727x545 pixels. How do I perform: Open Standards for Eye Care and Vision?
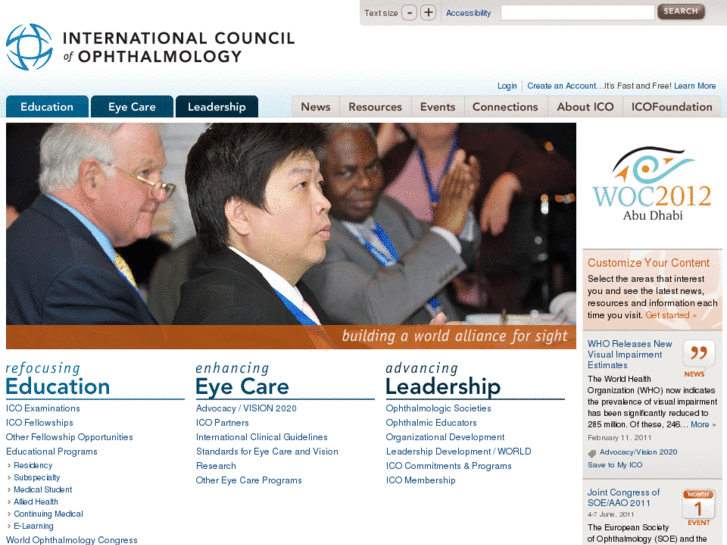point(267,451)
